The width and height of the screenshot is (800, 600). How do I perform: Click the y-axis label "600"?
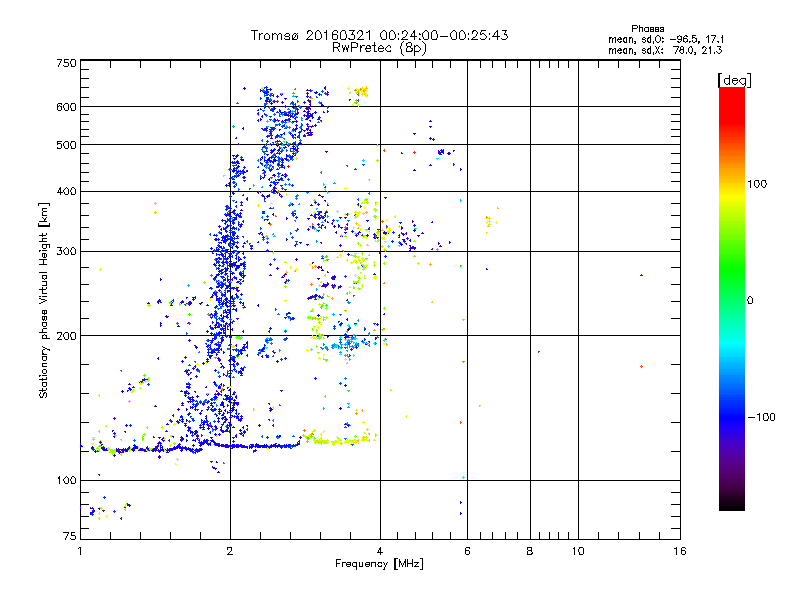[x=66, y=107]
